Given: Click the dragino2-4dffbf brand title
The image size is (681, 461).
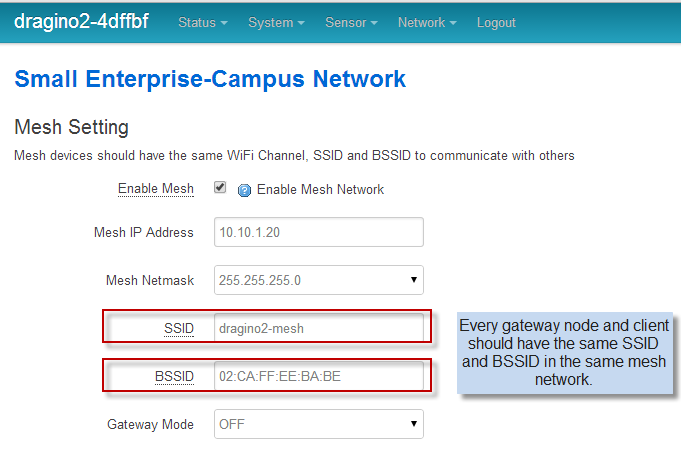Looking at the screenshot, I should [x=81, y=22].
